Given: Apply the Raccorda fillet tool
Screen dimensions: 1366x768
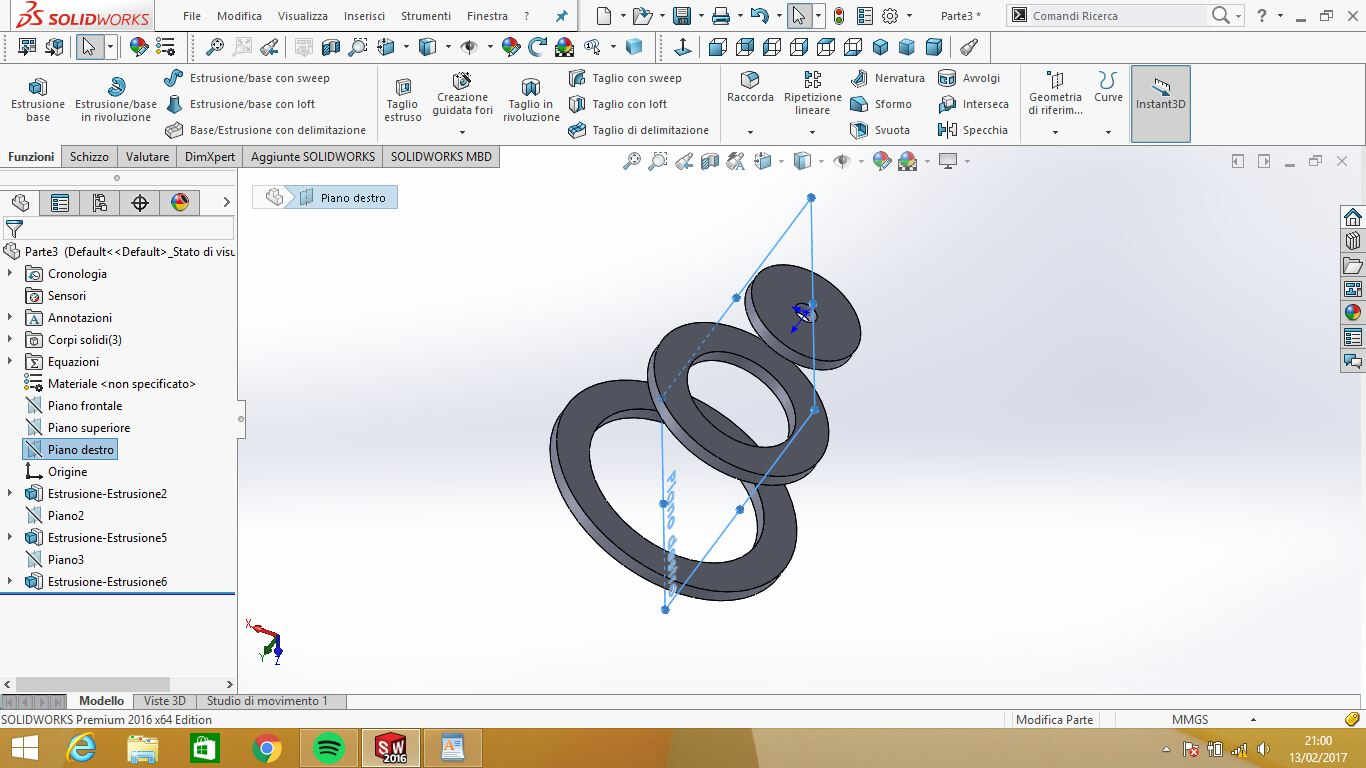Looking at the screenshot, I should tap(750, 87).
